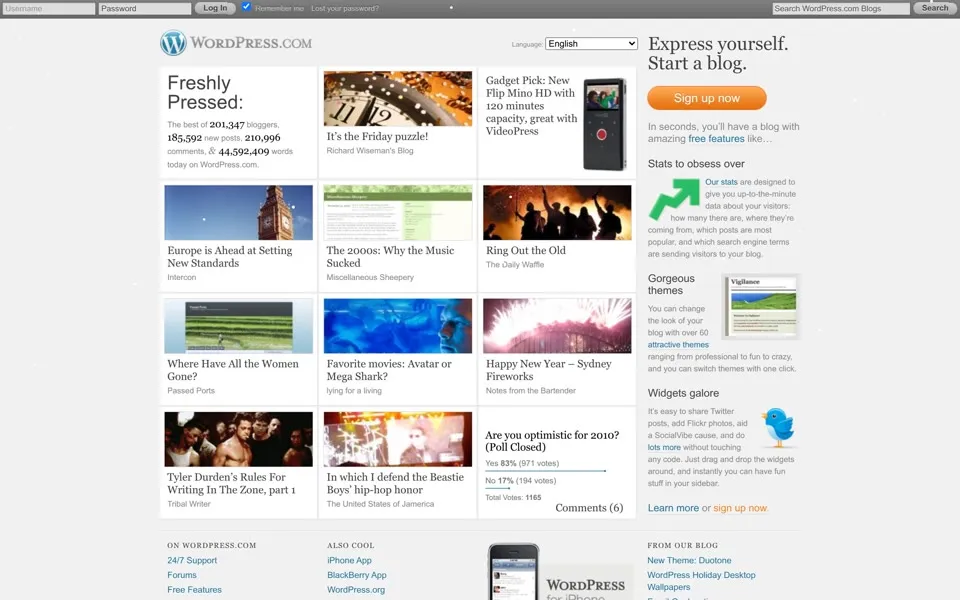Open Notes from the Bartender blog link
This screenshot has height=600, width=960.
tap(531, 391)
